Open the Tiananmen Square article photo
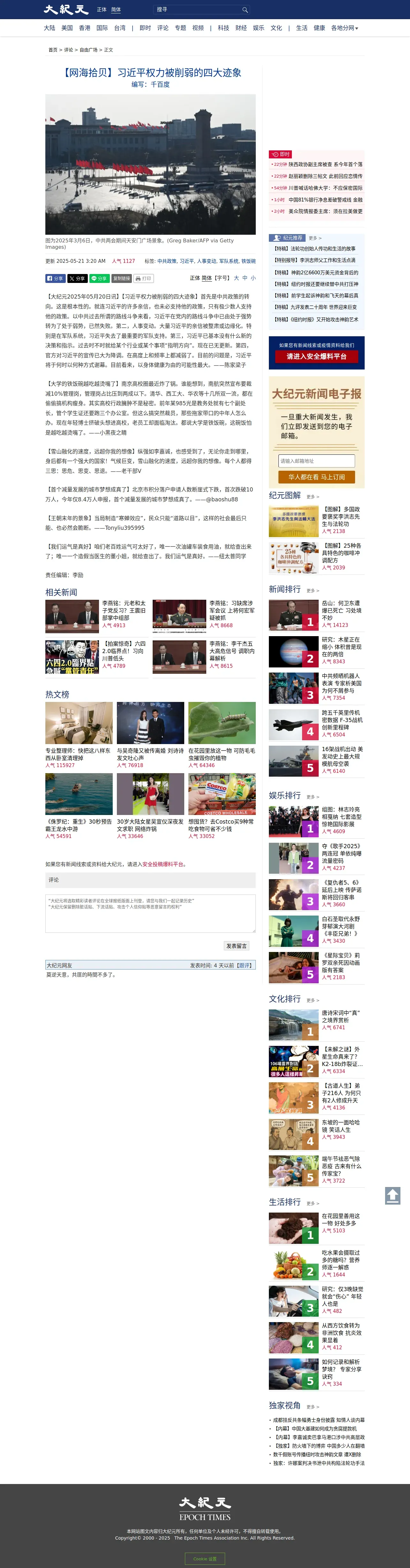Image resolution: width=410 pixels, height=1568 pixels. [x=150, y=164]
